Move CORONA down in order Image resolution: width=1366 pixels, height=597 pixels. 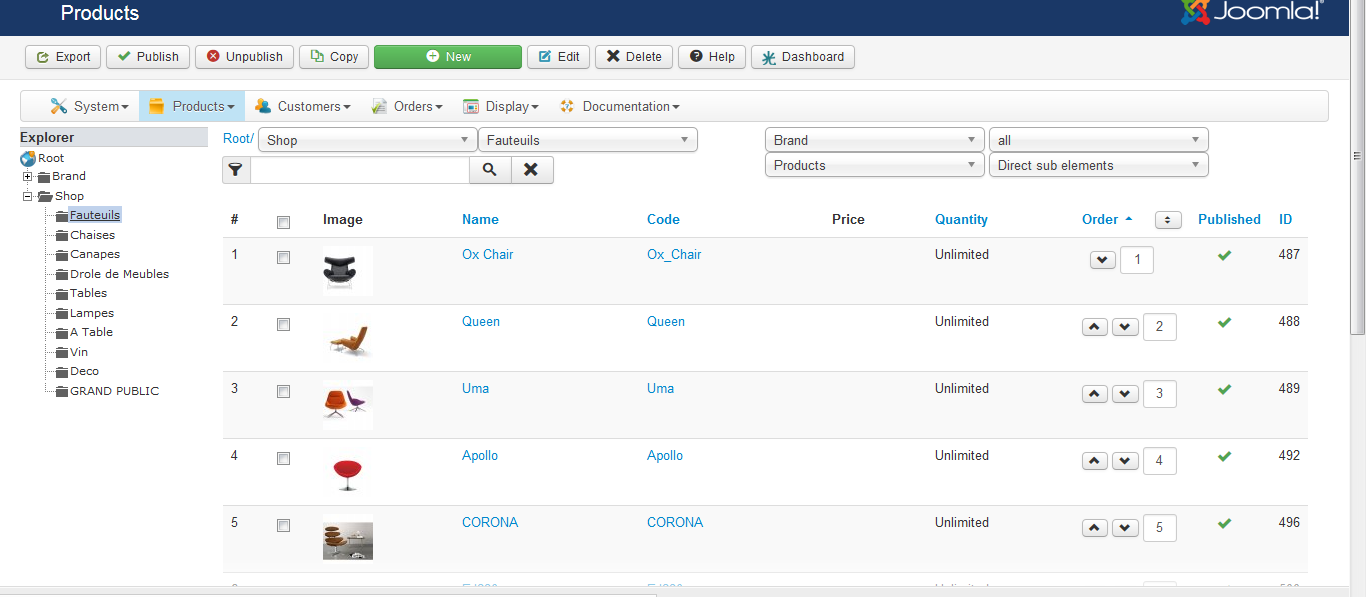click(1126, 528)
